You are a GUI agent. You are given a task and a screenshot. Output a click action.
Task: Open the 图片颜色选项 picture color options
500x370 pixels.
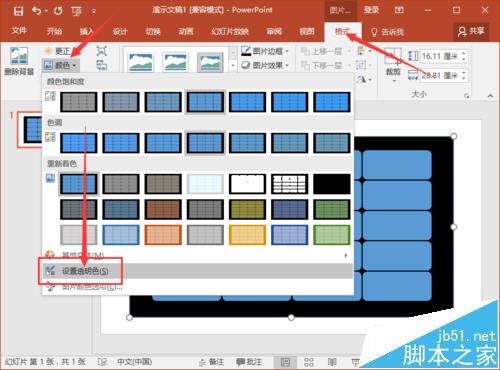coord(197,287)
